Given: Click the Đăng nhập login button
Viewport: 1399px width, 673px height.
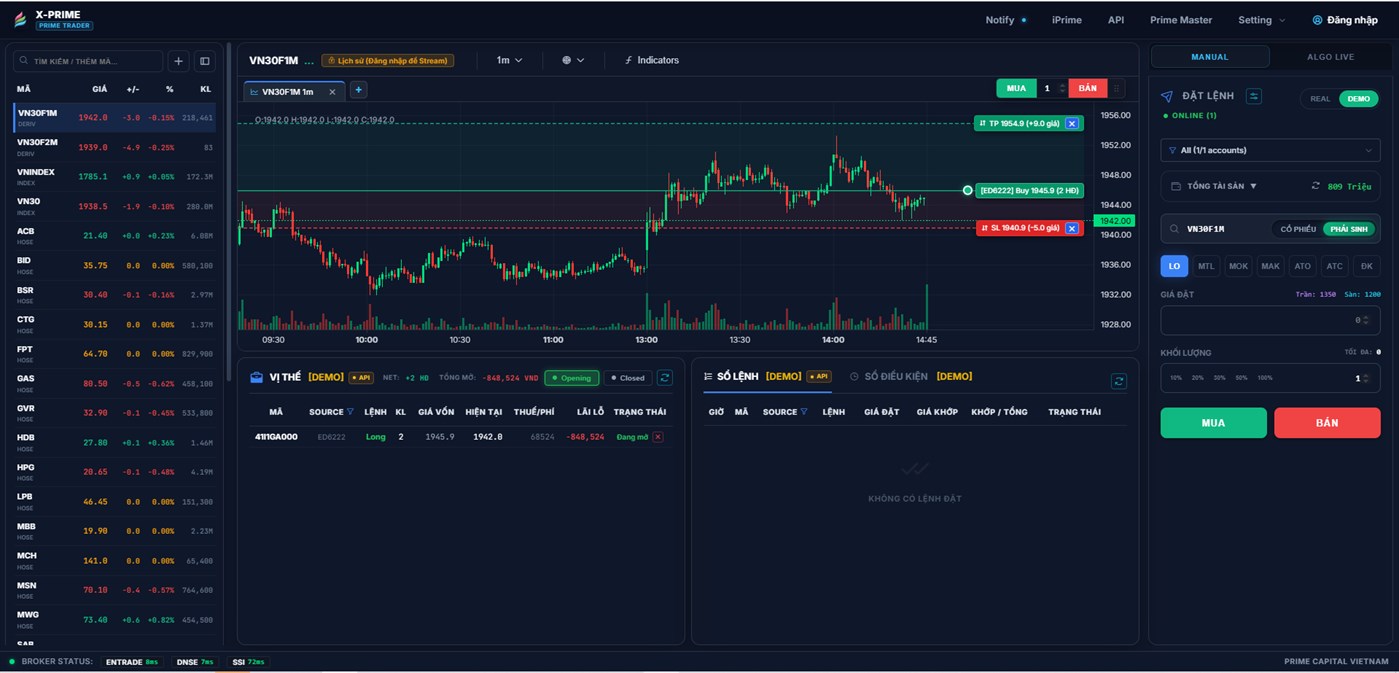Looking at the screenshot, I should pos(1345,20).
